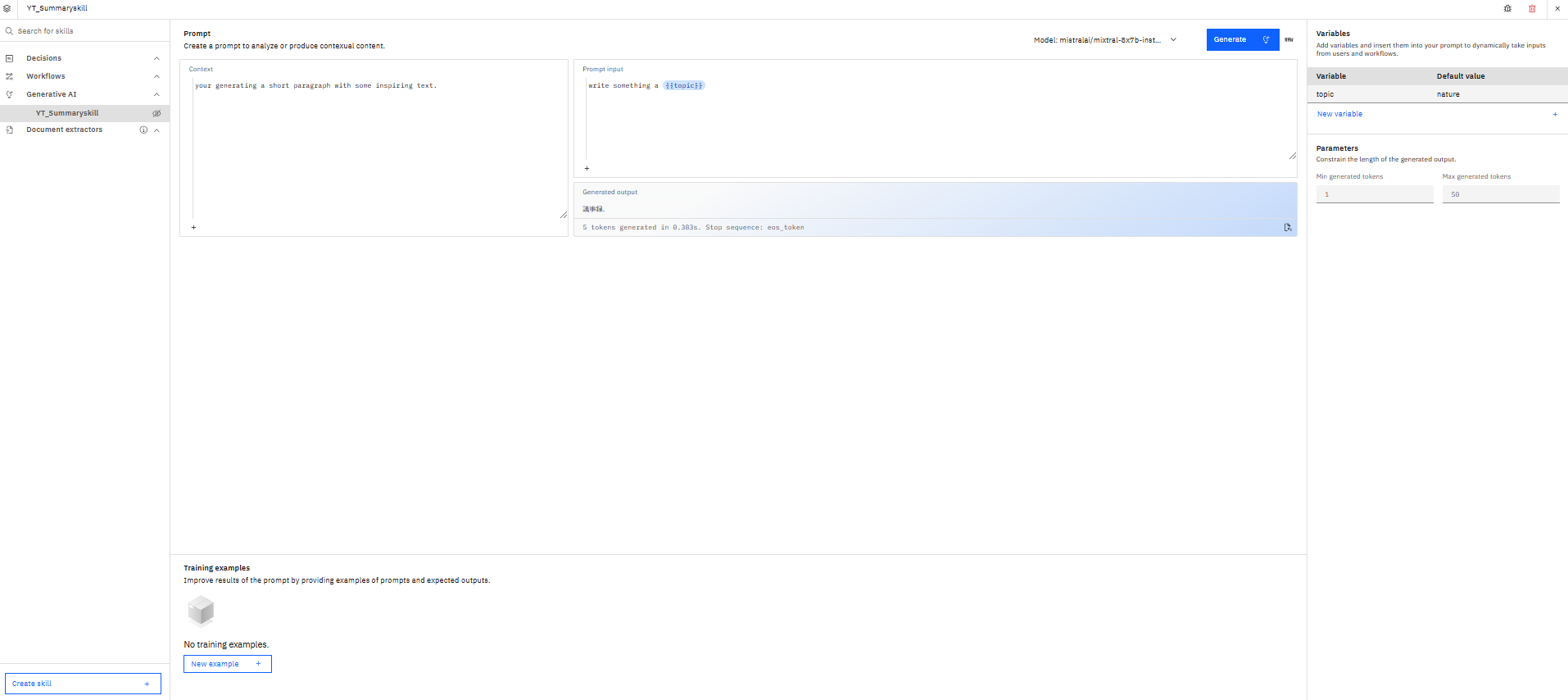This screenshot has width=1568, height=700.
Task: Click the plus icon below Context text
Action: pos(193,227)
